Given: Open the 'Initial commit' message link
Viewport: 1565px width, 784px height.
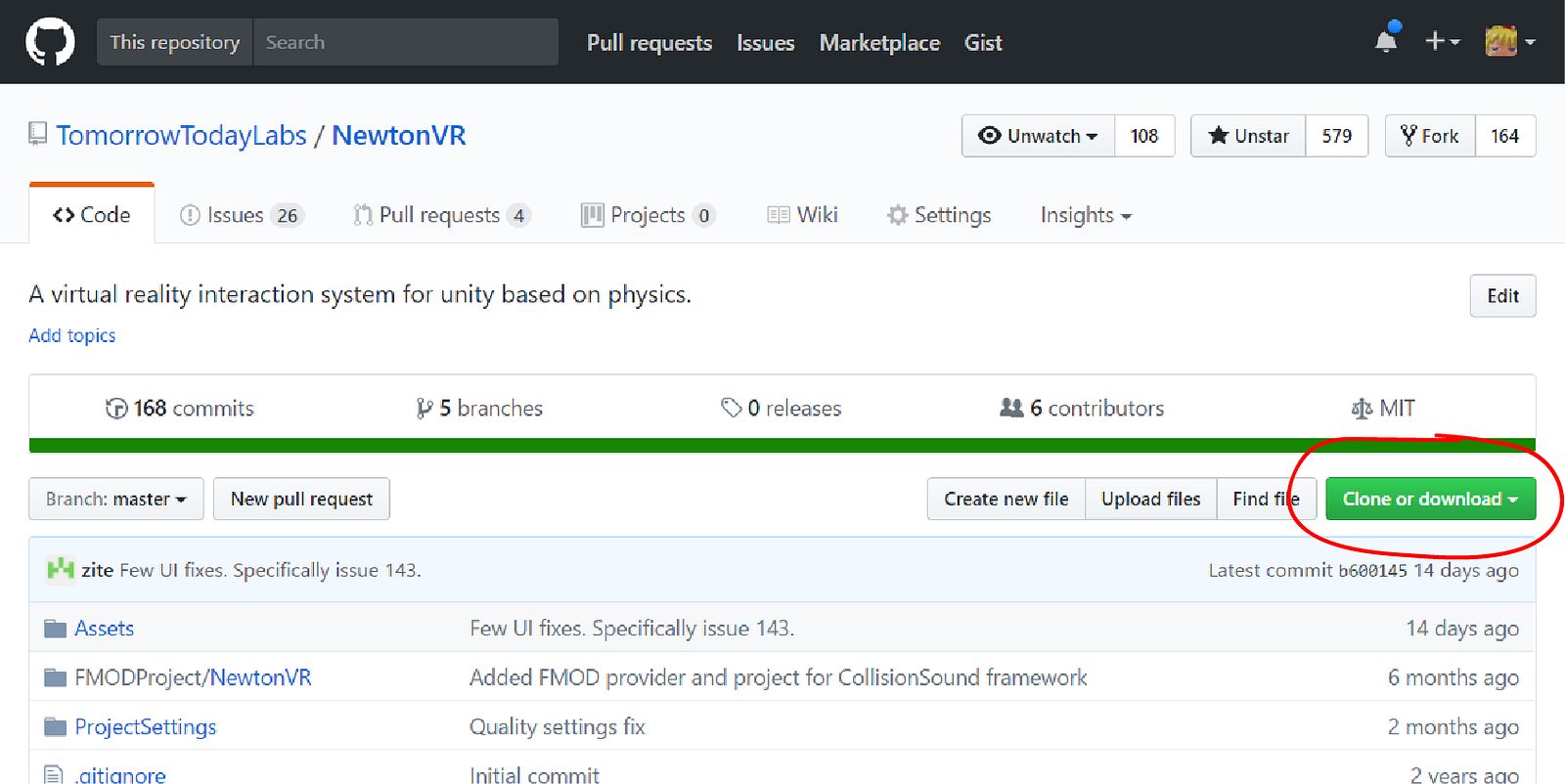Looking at the screenshot, I should point(534,775).
